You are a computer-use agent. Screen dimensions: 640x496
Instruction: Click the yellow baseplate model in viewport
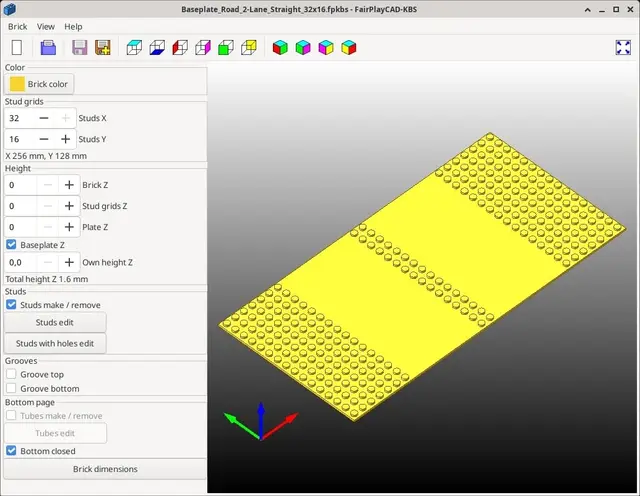tap(422, 276)
